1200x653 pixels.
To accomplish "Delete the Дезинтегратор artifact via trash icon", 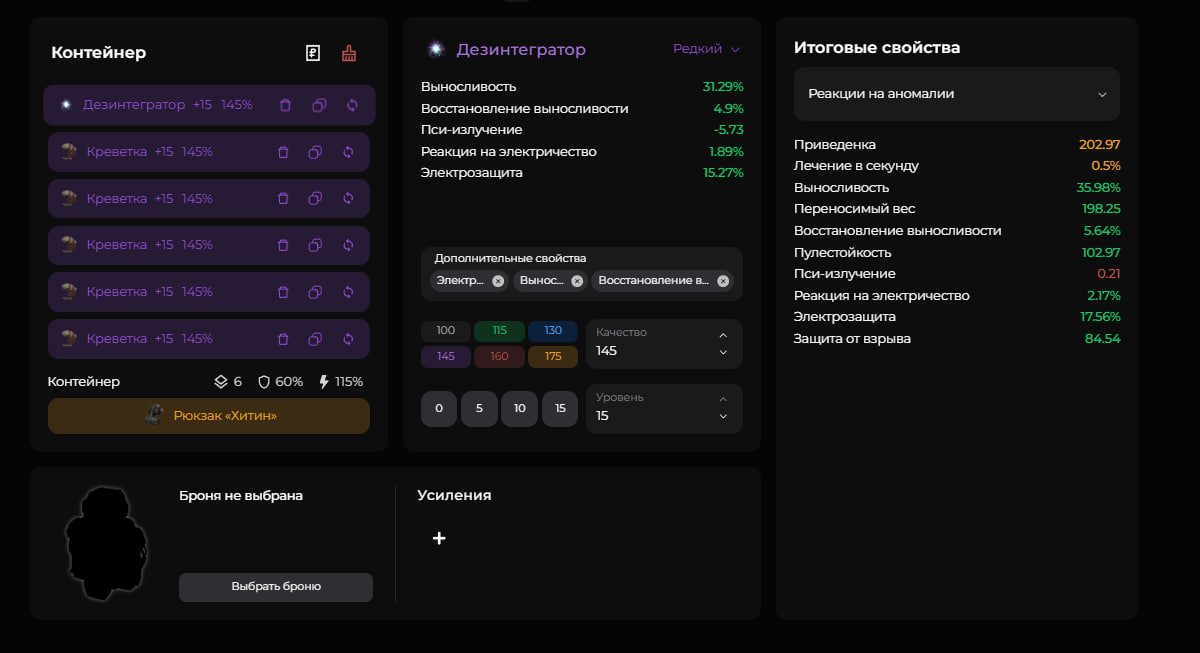I will coord(286,105).
